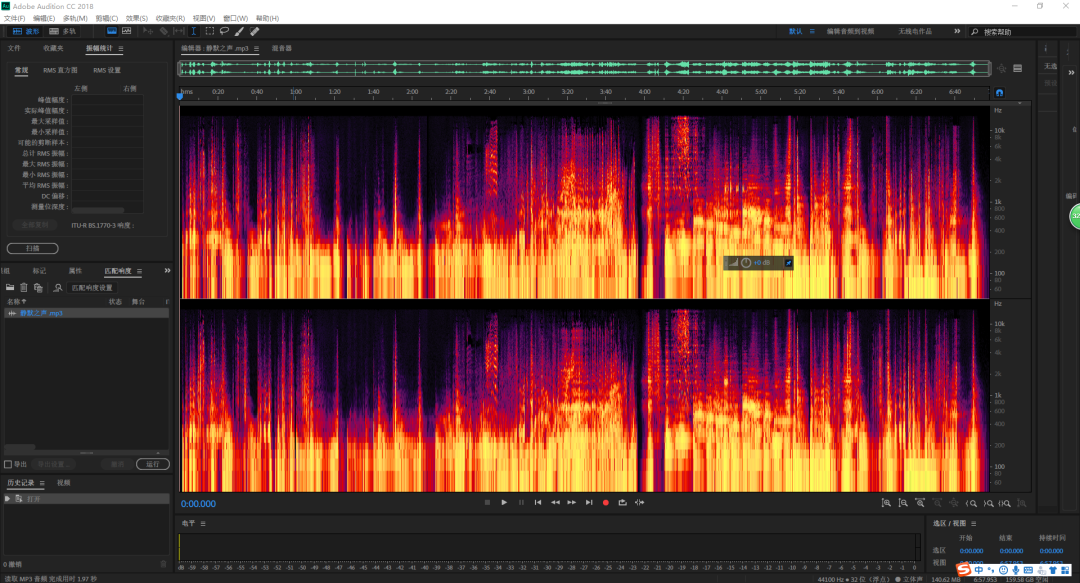Enable the 导出 export checkbox
Image resolution: width=1080 pixels, height=583 pixels.
(8, 464)
